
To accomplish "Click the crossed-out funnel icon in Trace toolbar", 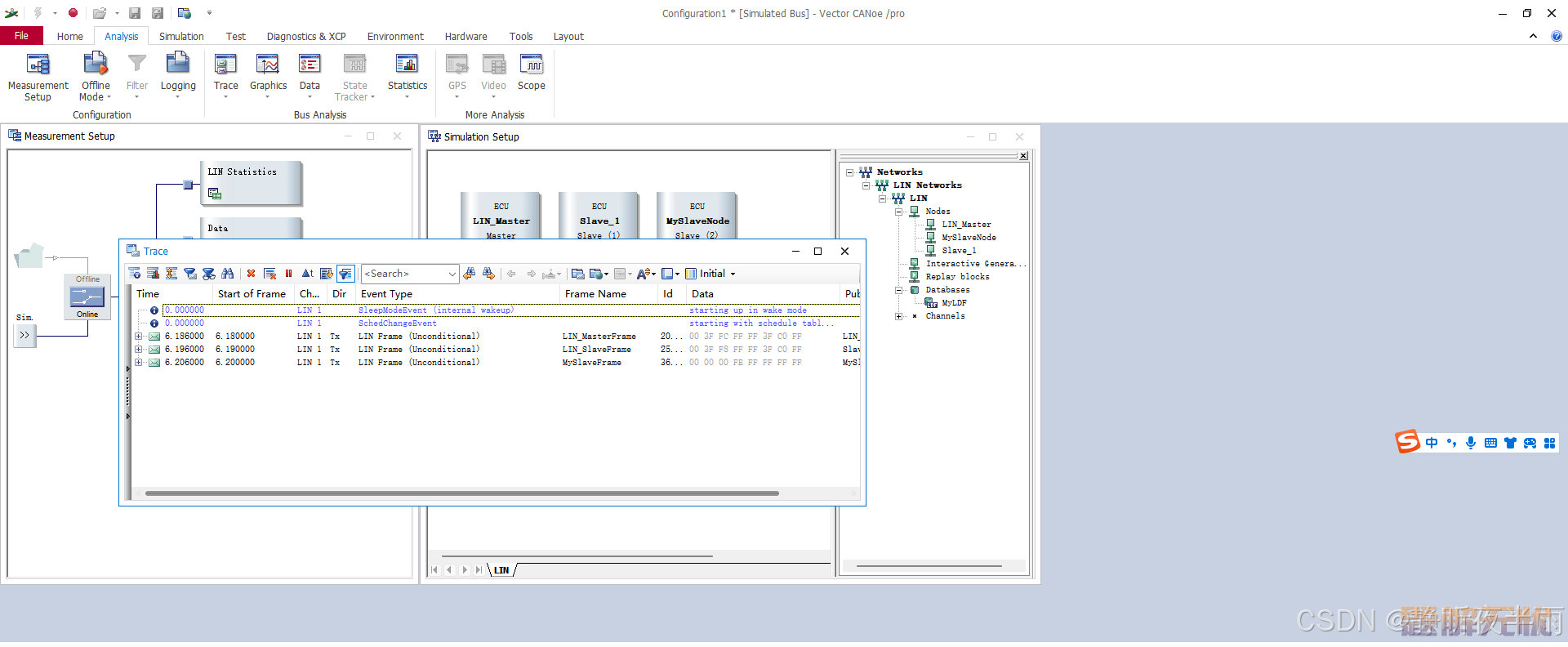I will tap(209, 274).
